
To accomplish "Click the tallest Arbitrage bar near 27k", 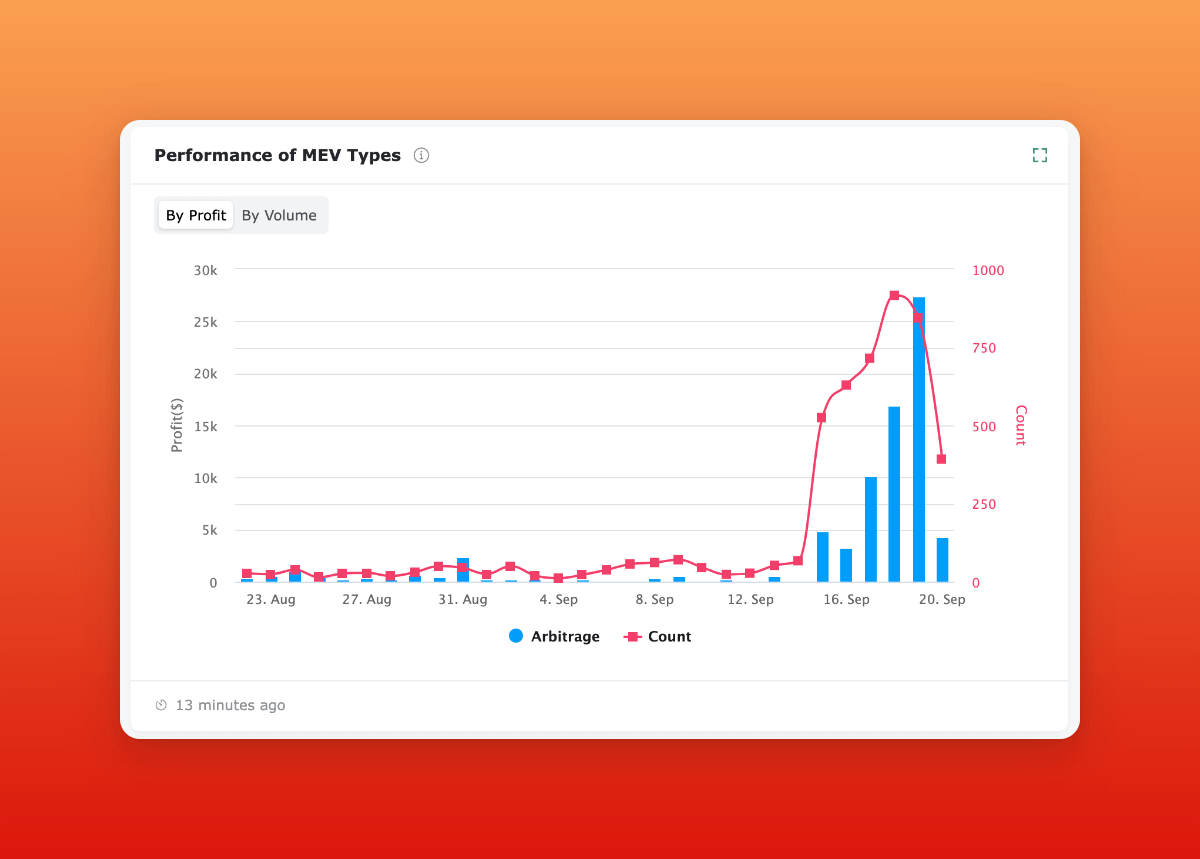I will pos(919,440).
